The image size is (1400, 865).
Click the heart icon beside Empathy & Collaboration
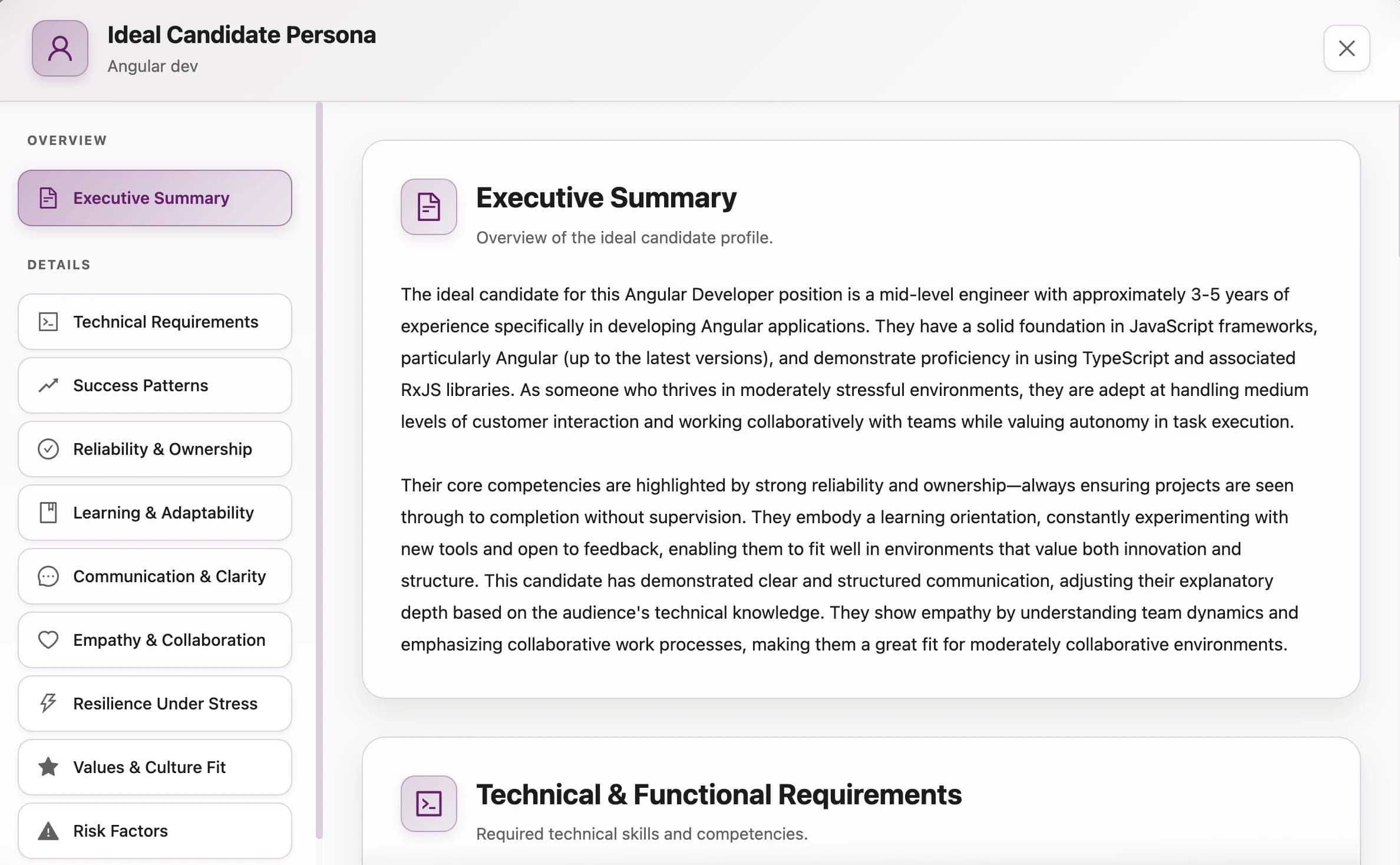point(48,640)
